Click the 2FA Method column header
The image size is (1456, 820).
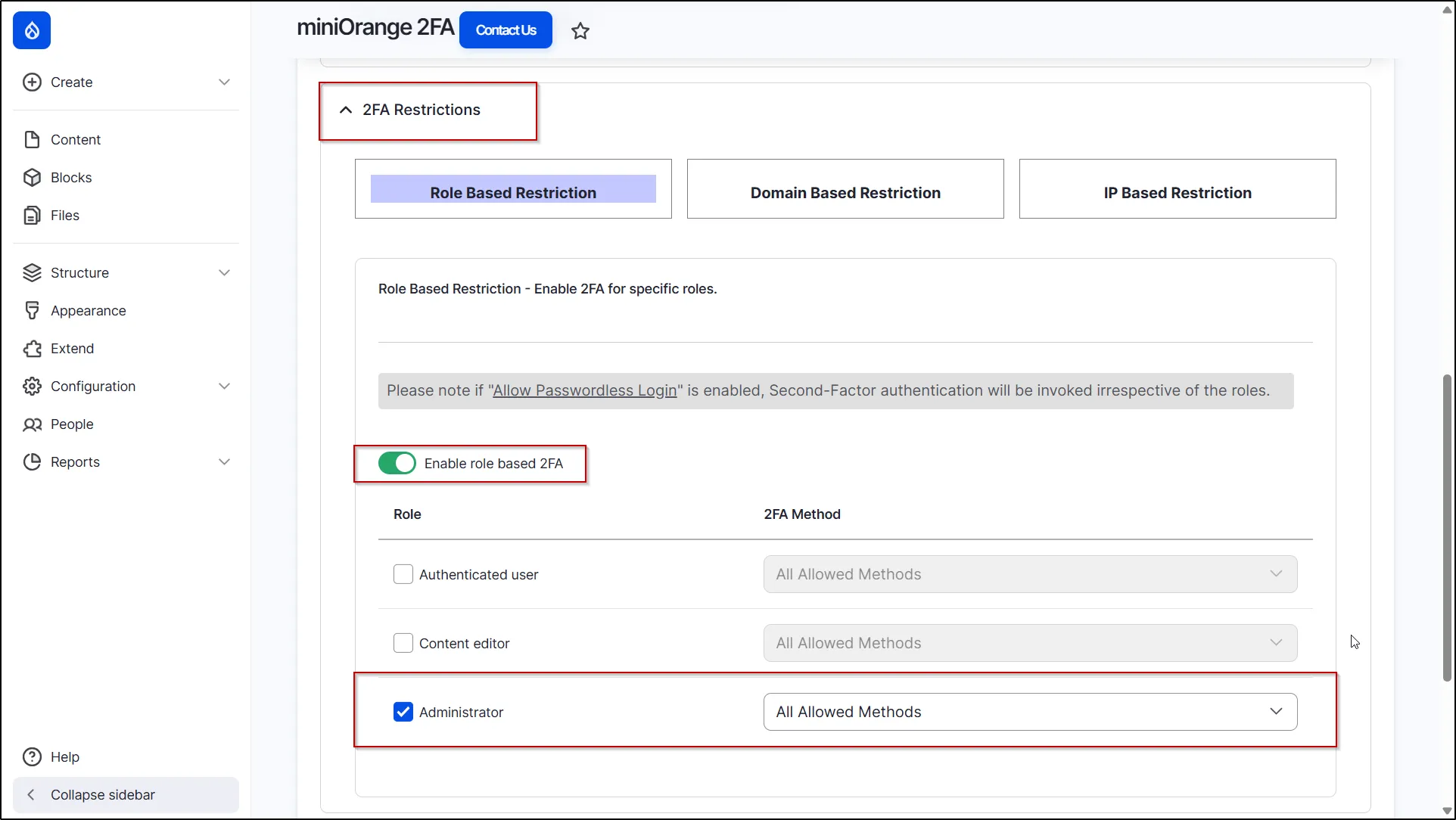(802, 514)
